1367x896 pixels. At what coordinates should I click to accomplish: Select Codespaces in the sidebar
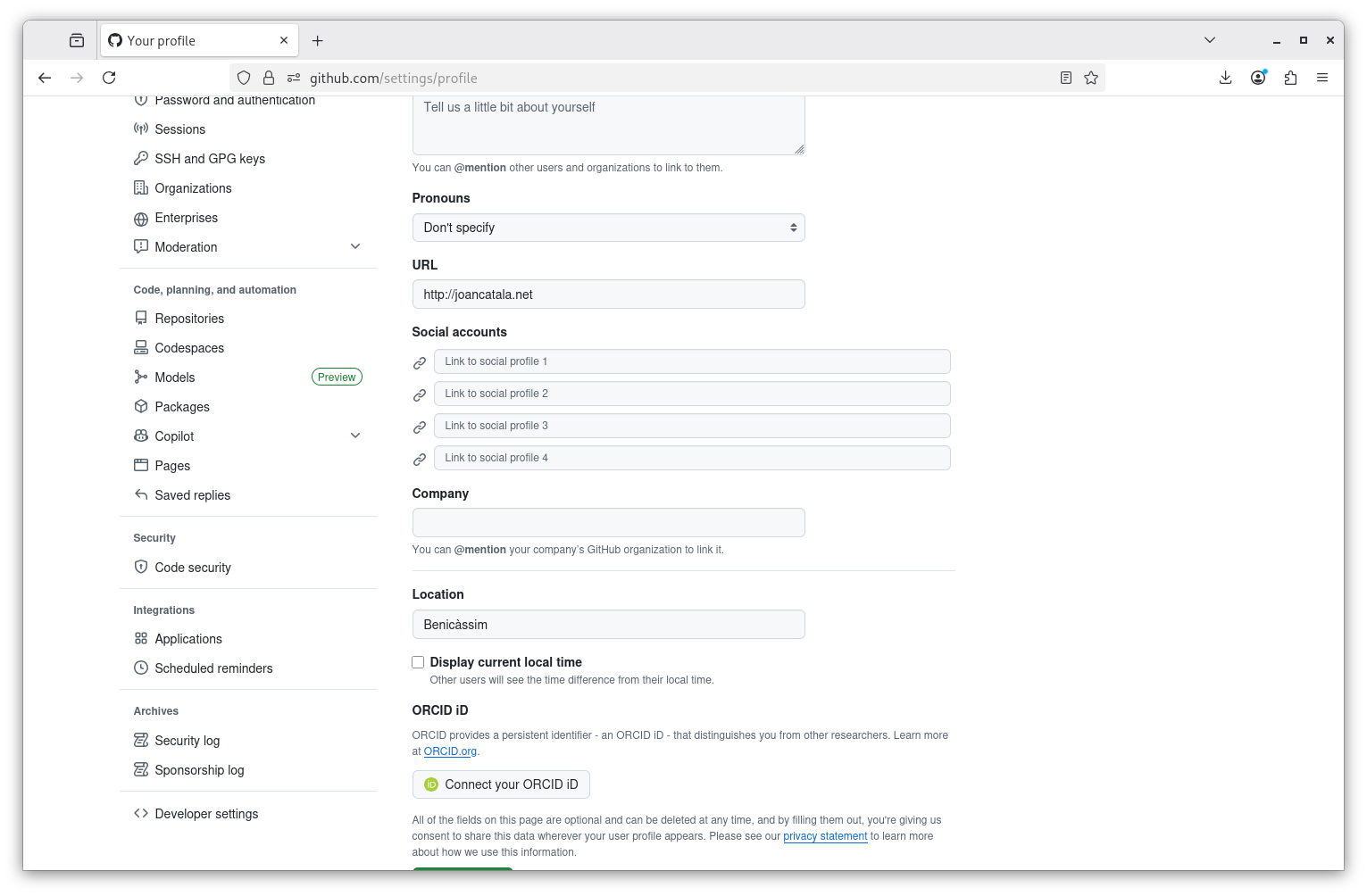tap(189, 347)
